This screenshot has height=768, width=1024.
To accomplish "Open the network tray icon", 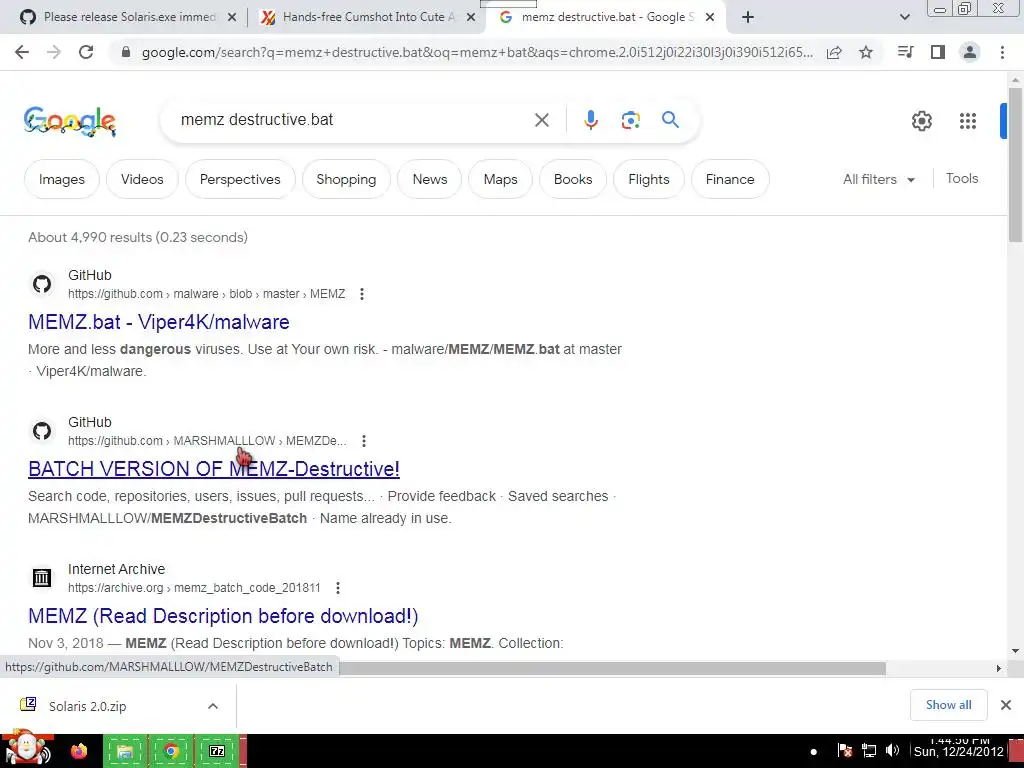I will (x=869, y=751).
